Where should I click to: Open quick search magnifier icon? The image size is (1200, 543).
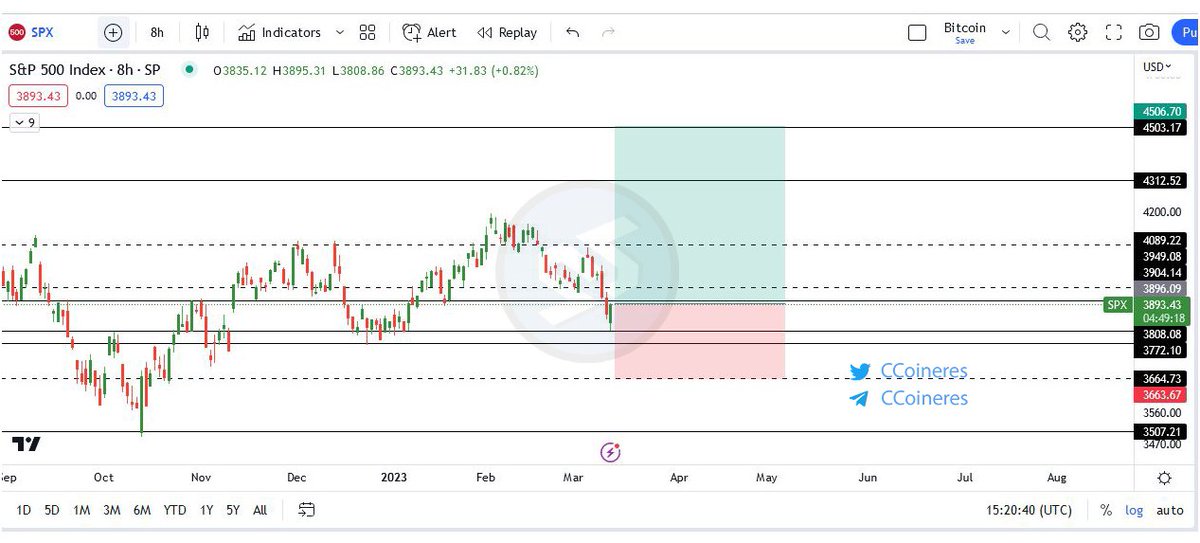(x=1041, y=32)
